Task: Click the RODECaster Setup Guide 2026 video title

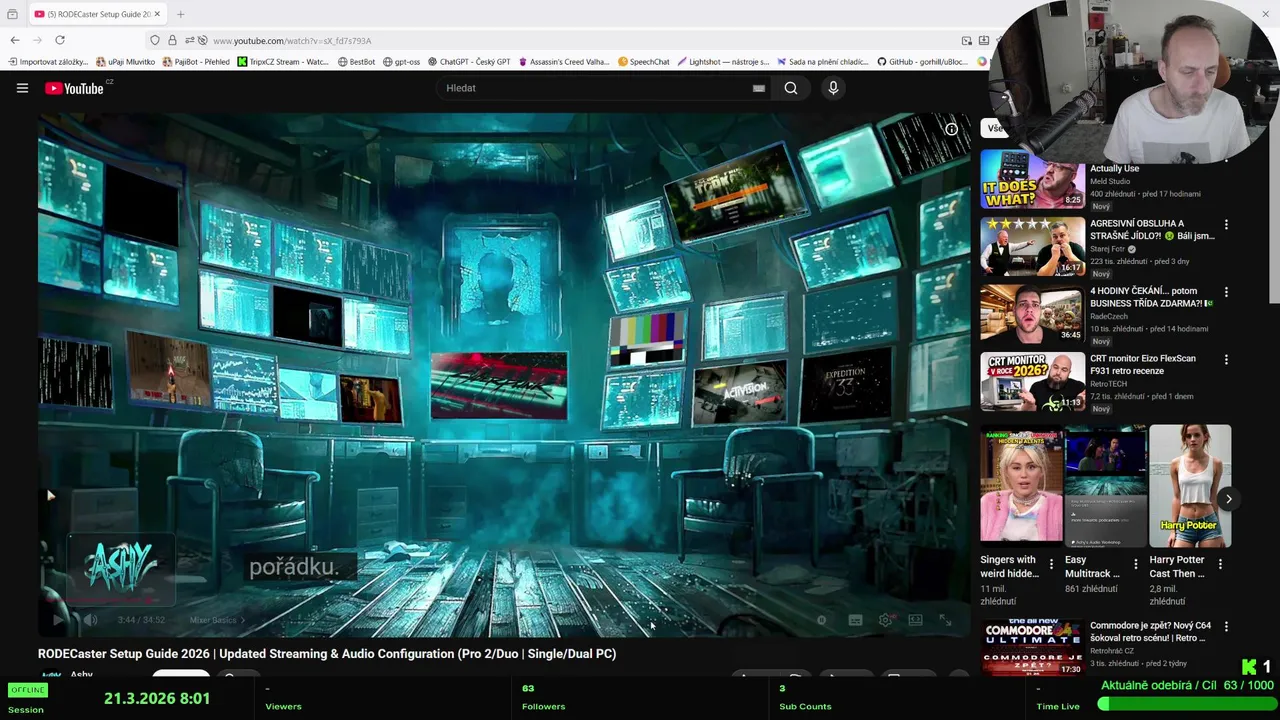Action: pos(327,654)
